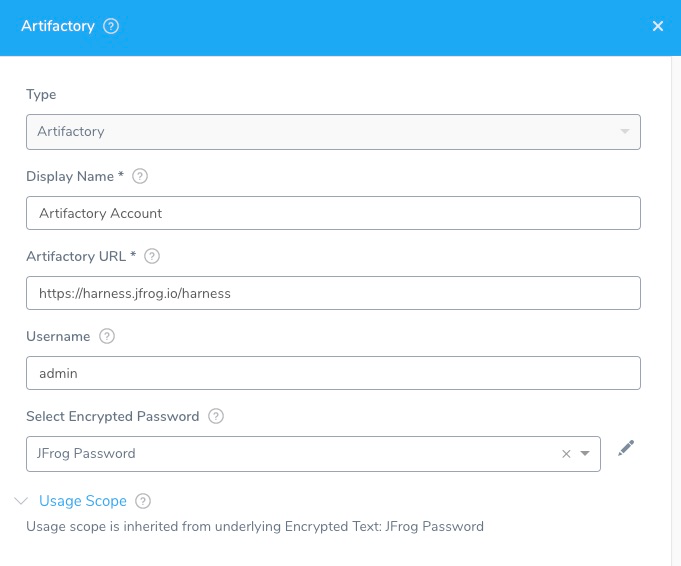This screenshot has height=566, width=681.
Task: Show help for Usage Scope
Action: click(143, 501)
